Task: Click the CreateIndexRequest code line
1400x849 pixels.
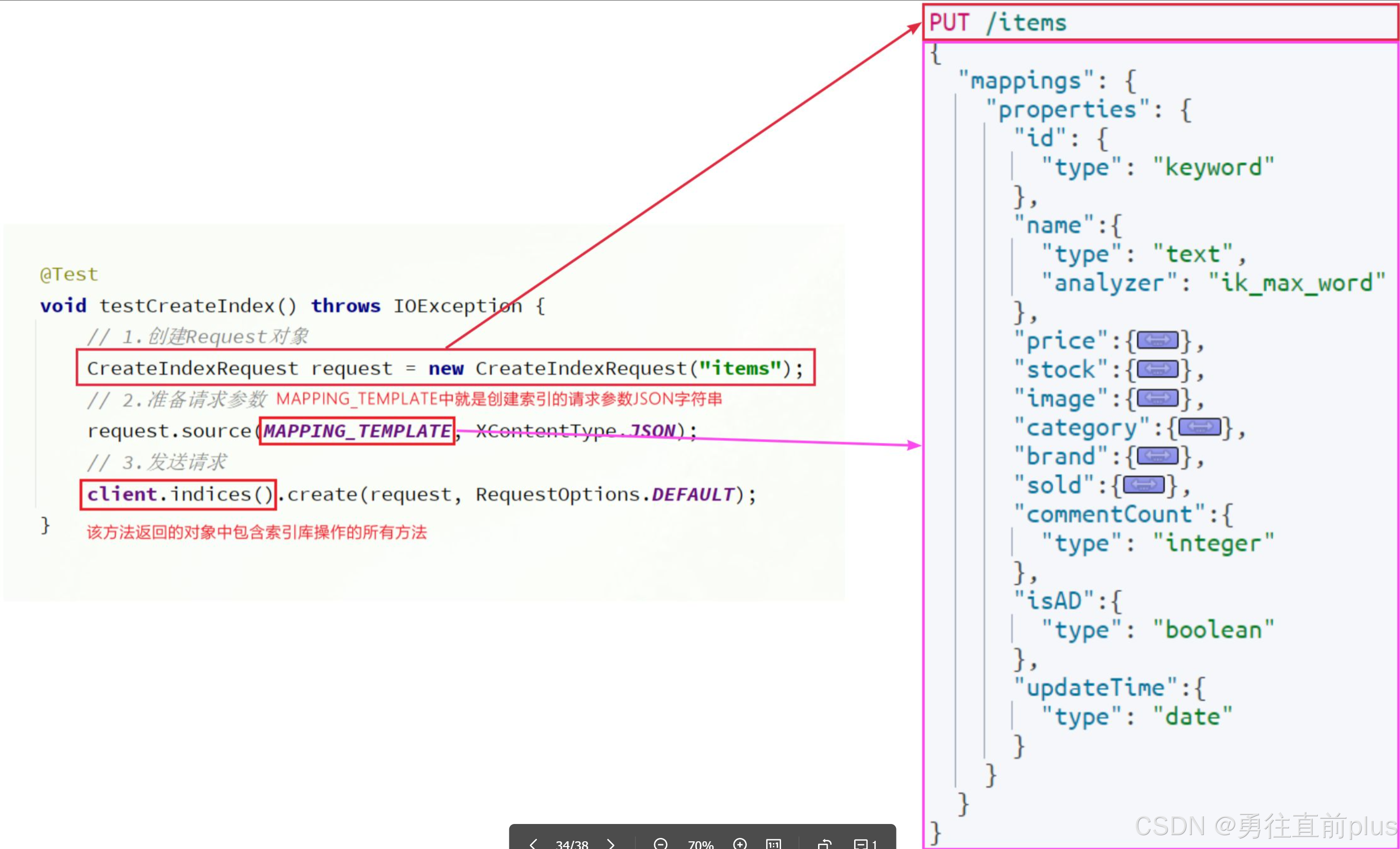Action: [445, 368]
